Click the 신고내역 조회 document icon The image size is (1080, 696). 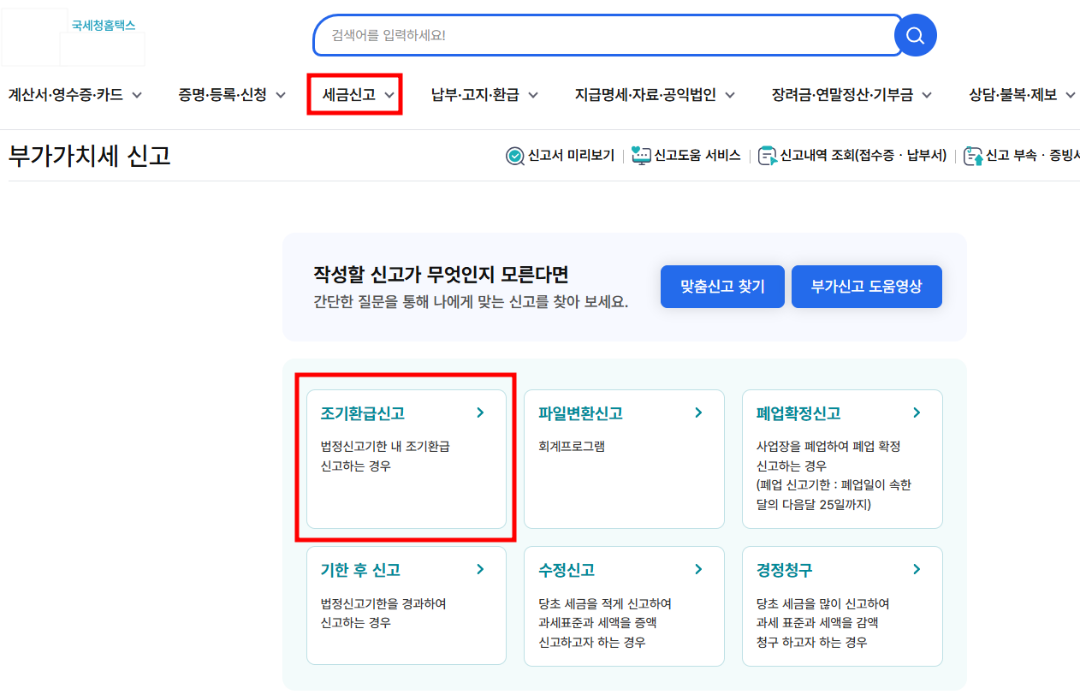coord(766,156)
